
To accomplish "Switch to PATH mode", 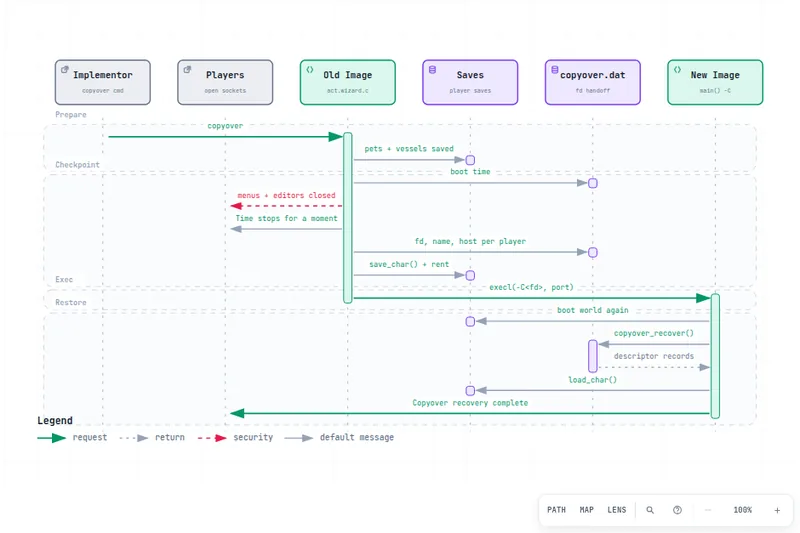I will coord(556,510).
